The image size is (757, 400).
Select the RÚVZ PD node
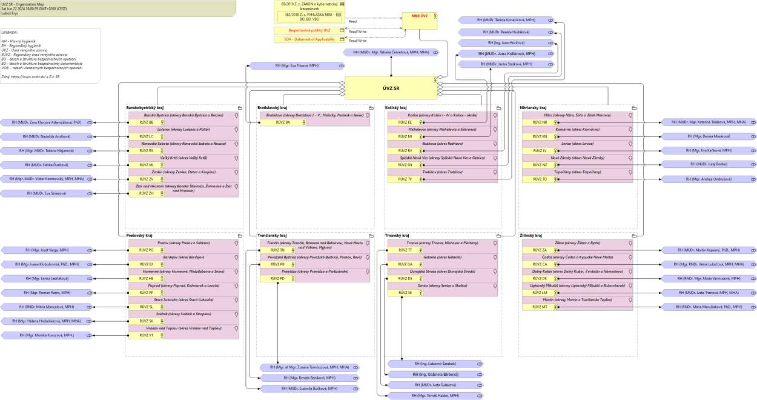[x=278, y=278]
